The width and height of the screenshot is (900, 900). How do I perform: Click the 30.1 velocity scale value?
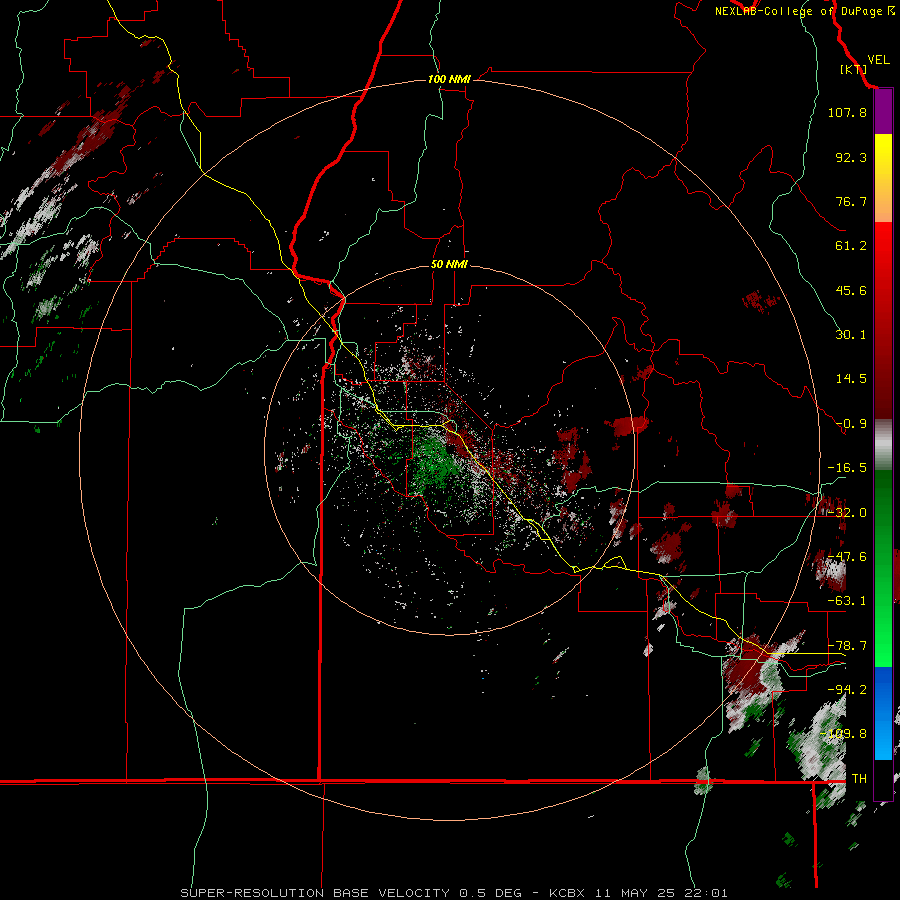pos(851,335)
